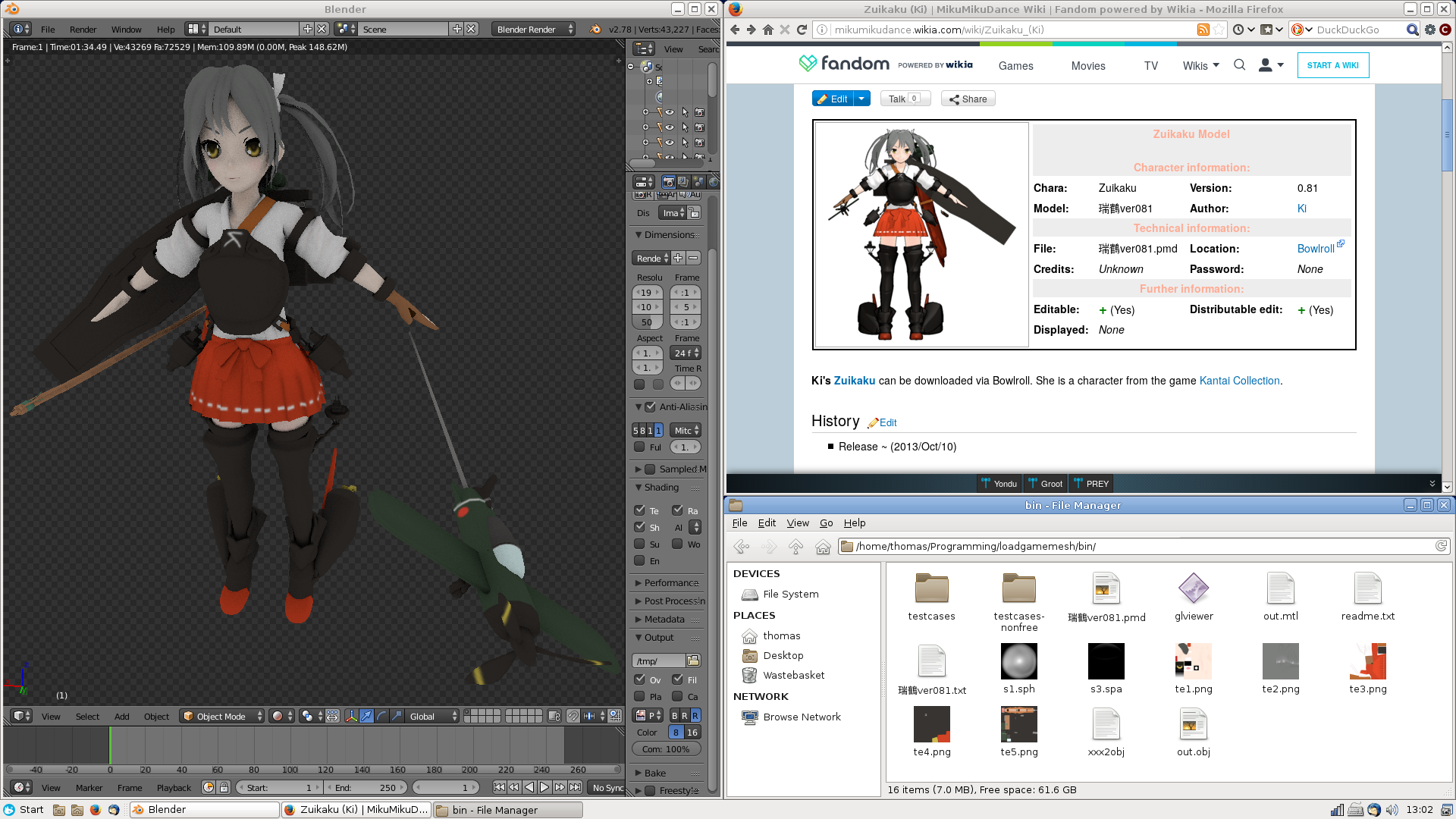Click the translate manipulator arrow icon
The width and height of the screenshot is (1456, 819).
pos(366,716)
